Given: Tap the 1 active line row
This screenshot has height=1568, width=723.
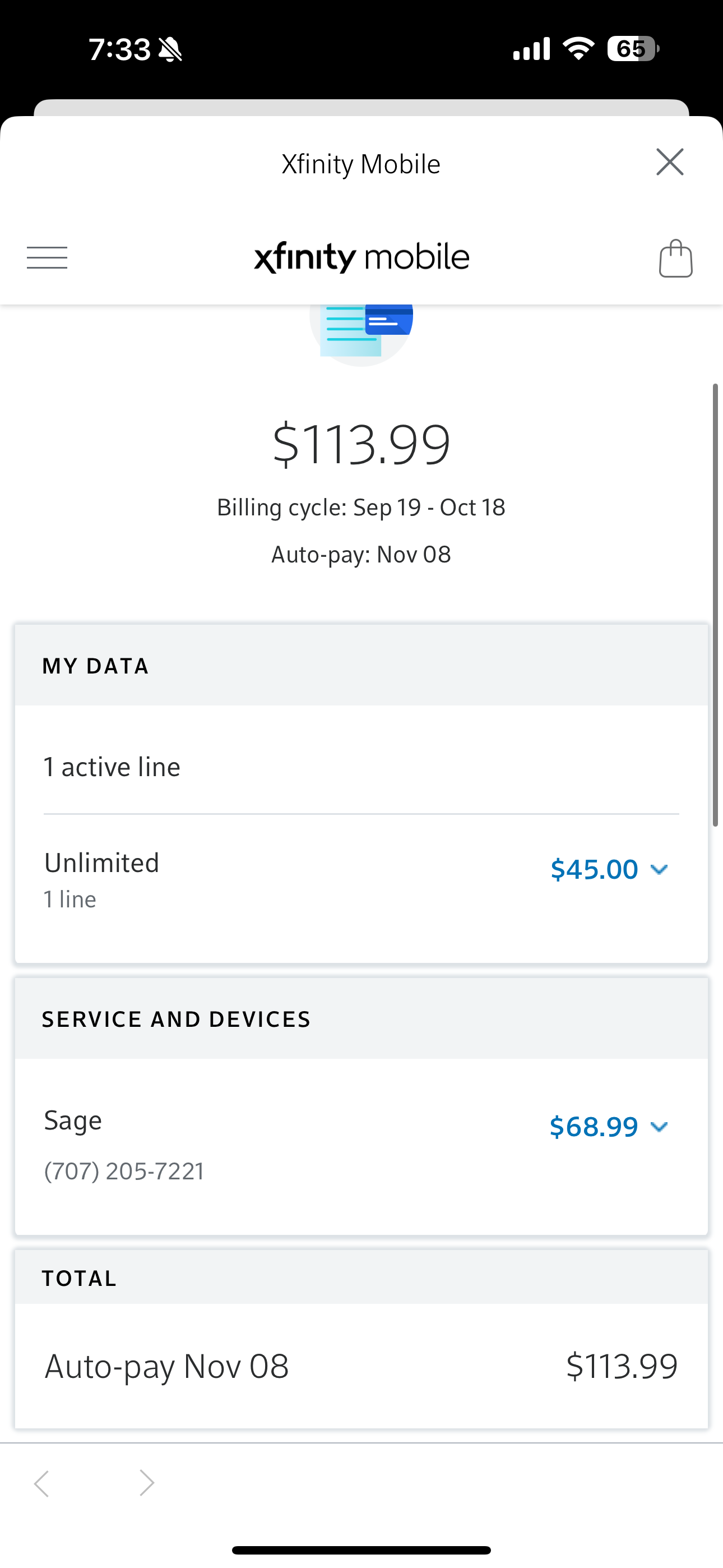Looking at the screenshot, I should click(112, 767).
